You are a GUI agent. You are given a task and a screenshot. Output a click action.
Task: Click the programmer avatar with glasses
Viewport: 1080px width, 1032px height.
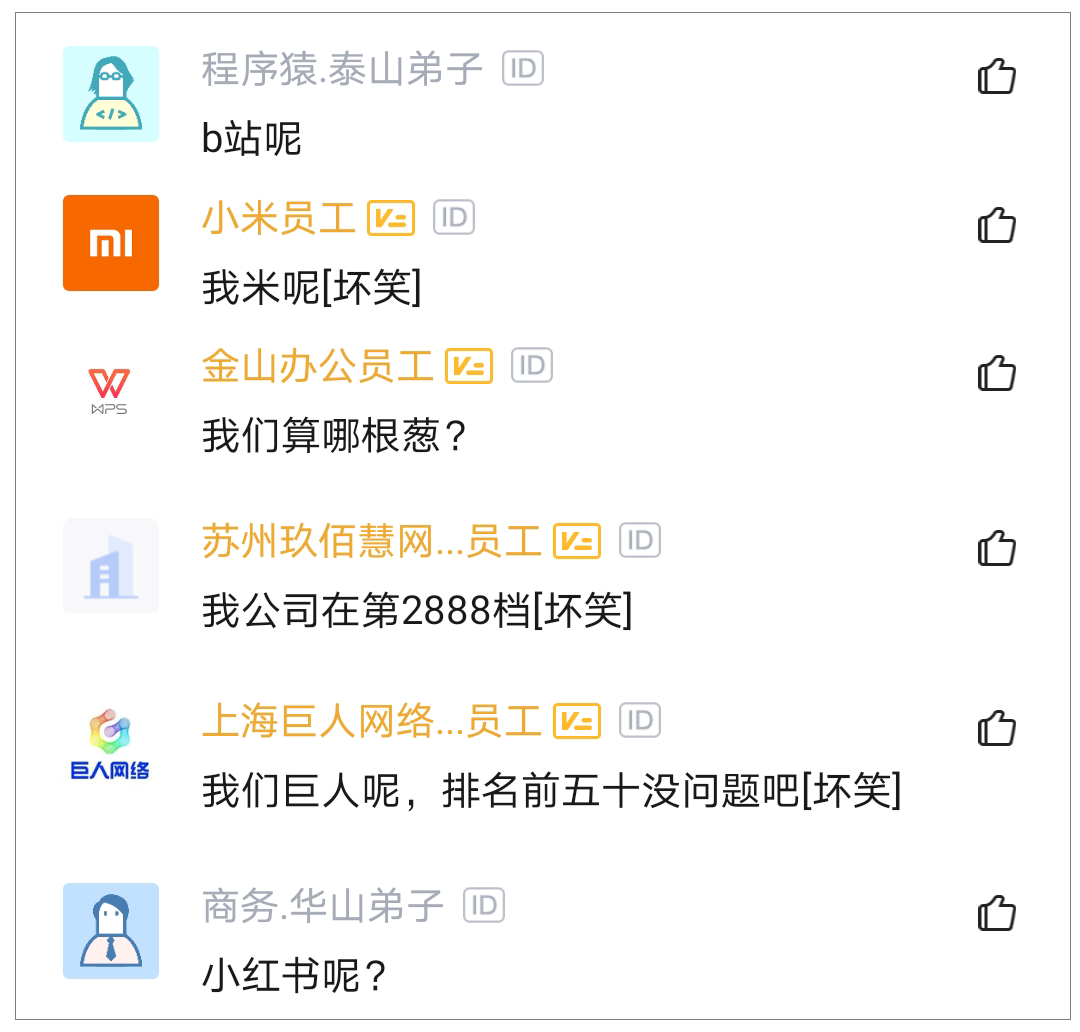[x=111, y=94]
